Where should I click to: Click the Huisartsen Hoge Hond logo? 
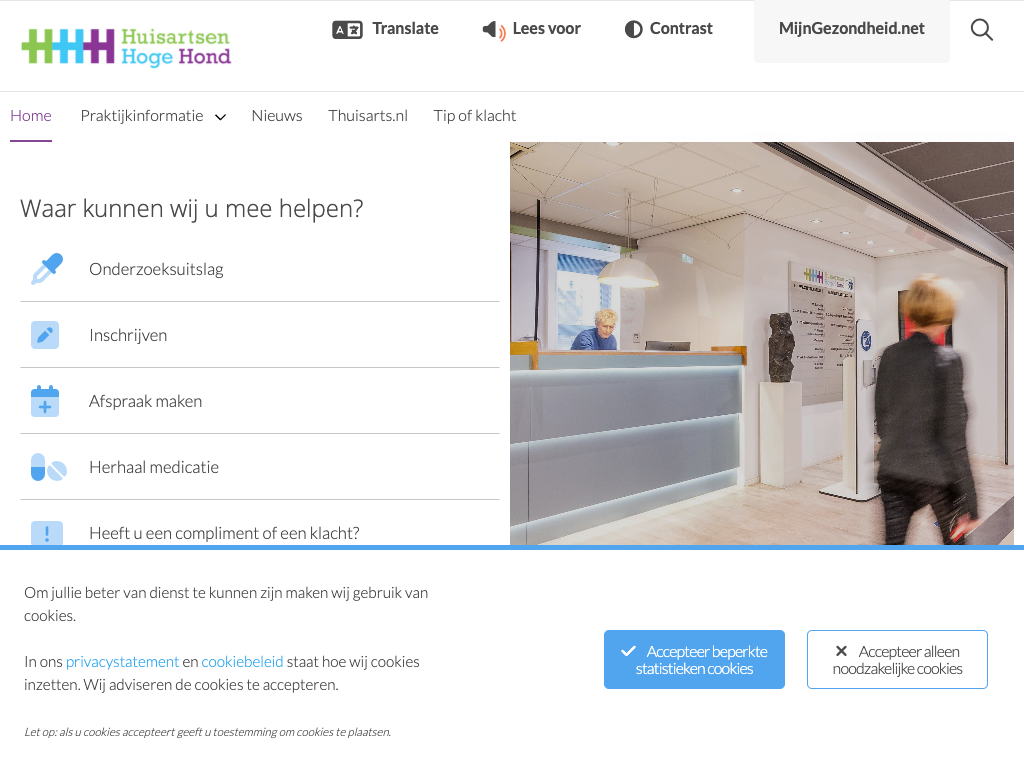[126, 46]
